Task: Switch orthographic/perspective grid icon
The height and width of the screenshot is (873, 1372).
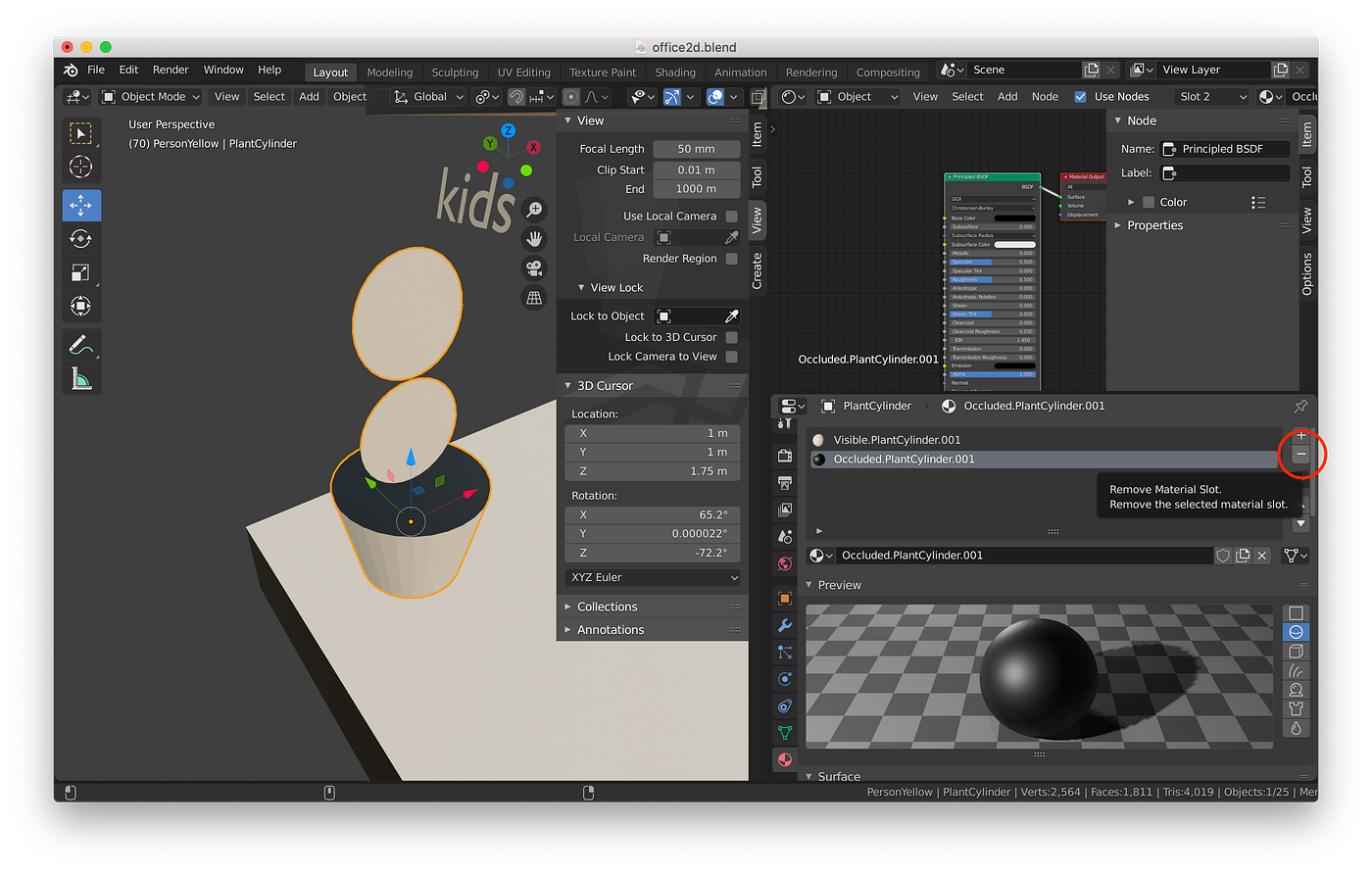Action: coord(534,297)
